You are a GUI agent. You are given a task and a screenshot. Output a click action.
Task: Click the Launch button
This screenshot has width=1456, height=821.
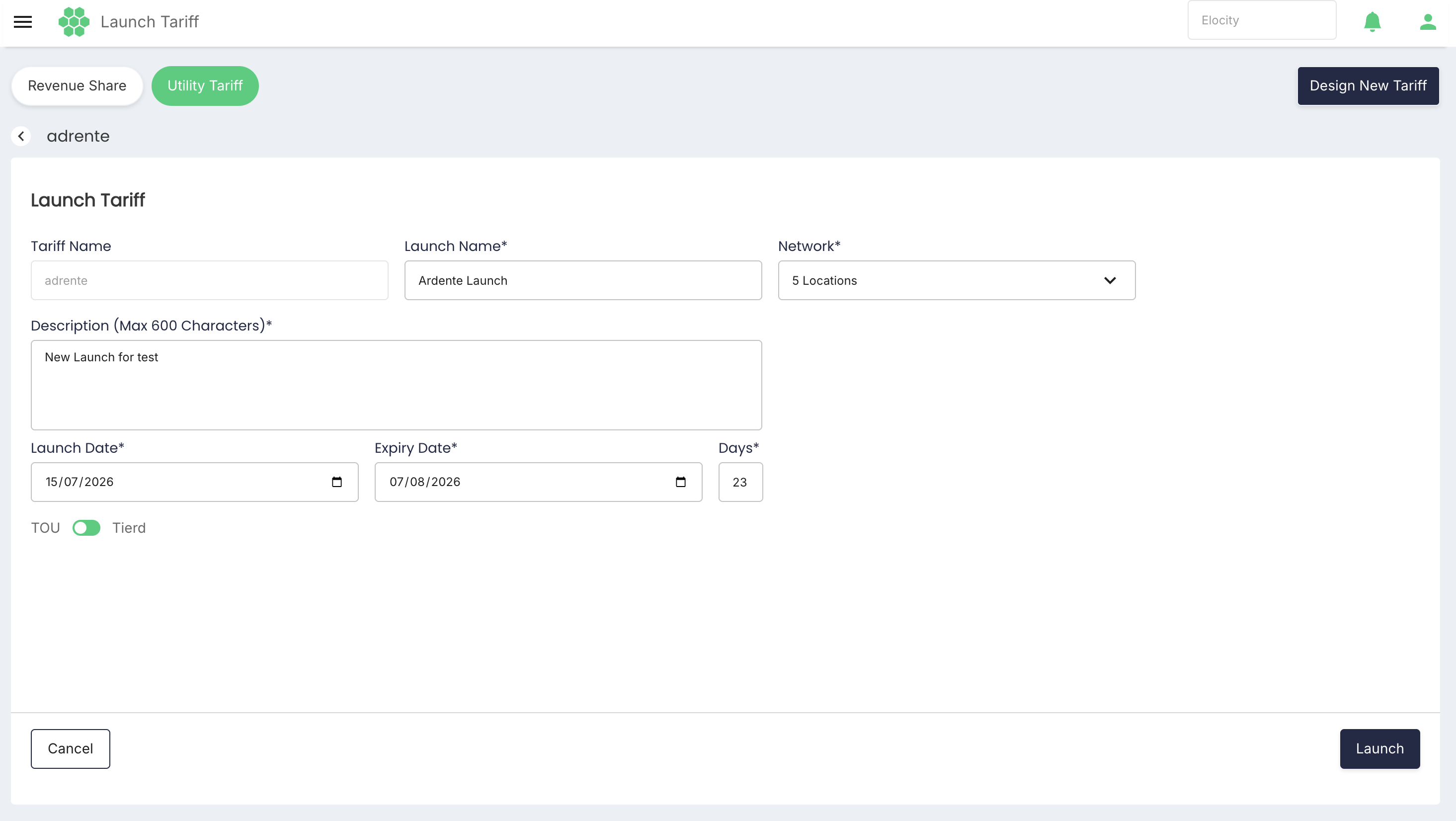pyautogui.click(x=1379, y=748)
